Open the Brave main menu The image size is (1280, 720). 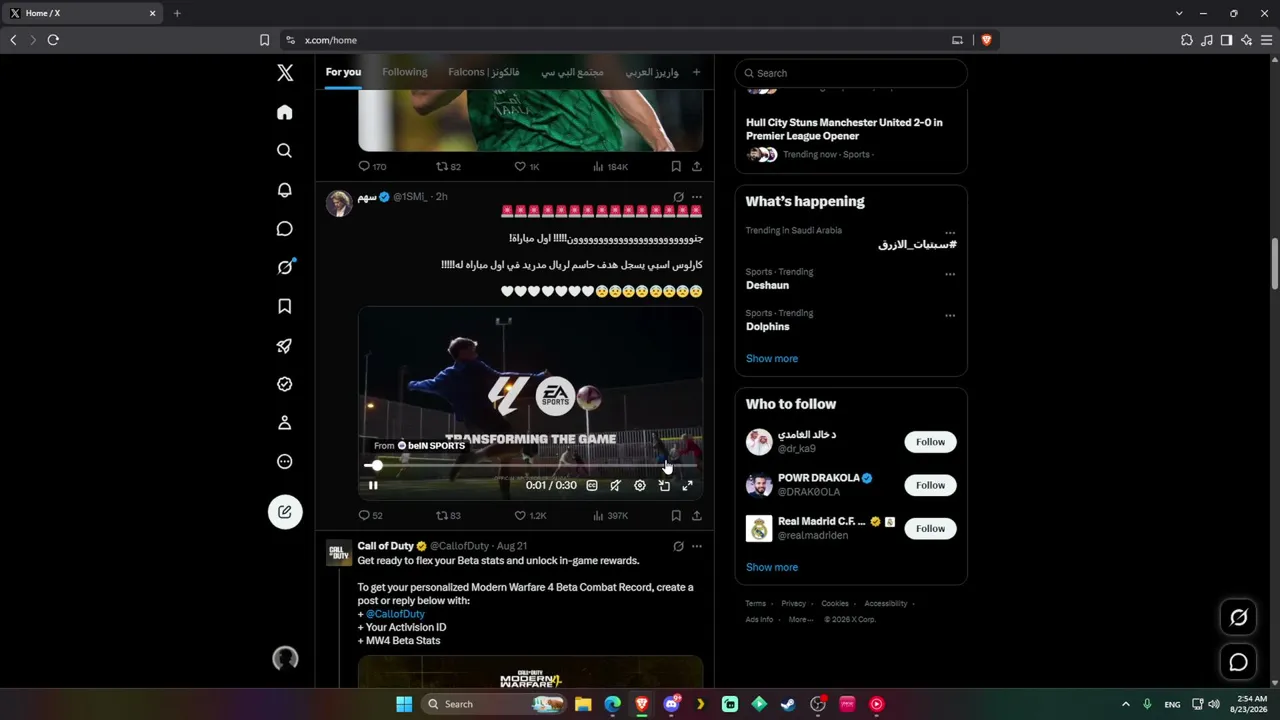click(x=1266, y=40)
